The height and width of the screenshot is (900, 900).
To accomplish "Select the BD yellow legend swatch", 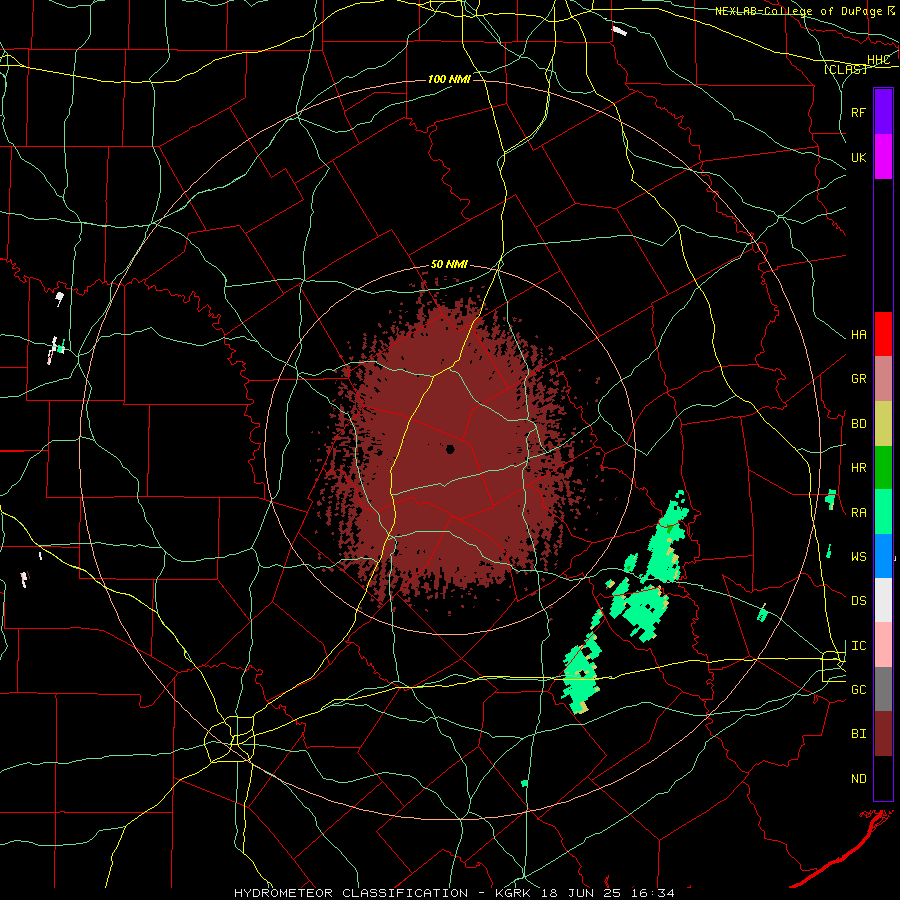I will (883, 423).
